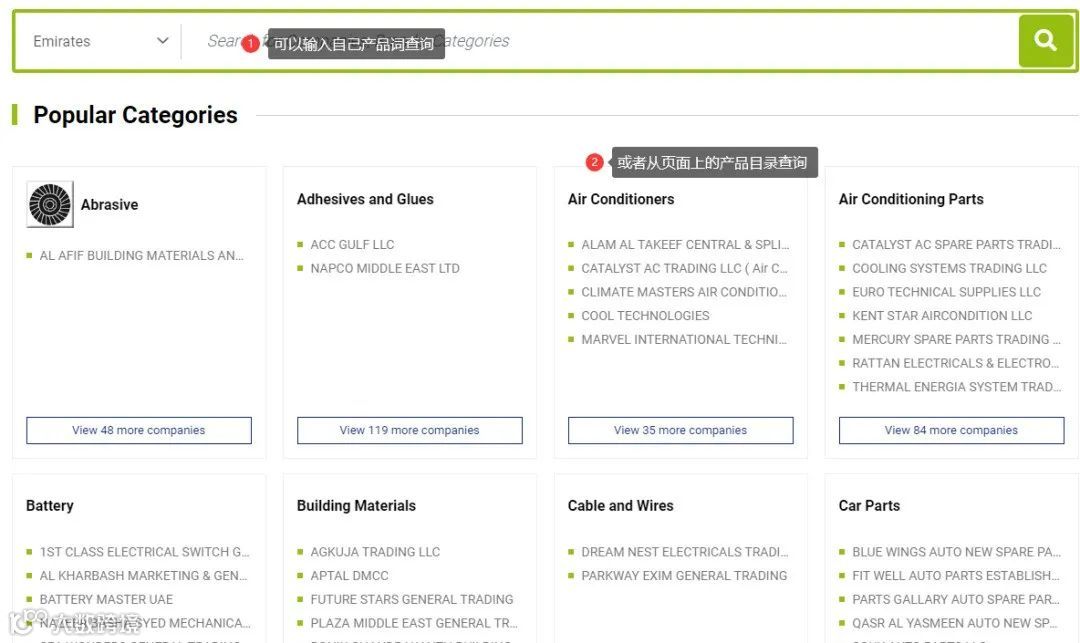Image resolution: width=1080 pixels, height=643 pixels.
Task: Open the Air Conditioners category
Action: (x=621, y=199)
